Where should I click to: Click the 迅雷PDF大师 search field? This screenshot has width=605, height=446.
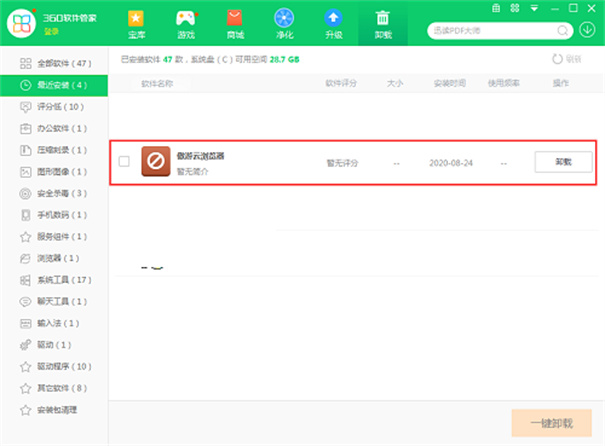492,30
